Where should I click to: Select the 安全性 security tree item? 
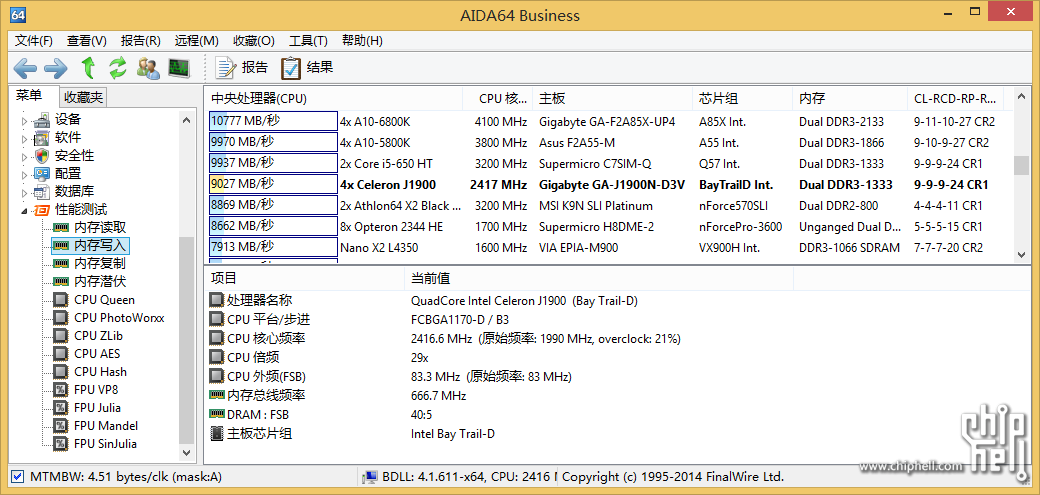[74, 156]
